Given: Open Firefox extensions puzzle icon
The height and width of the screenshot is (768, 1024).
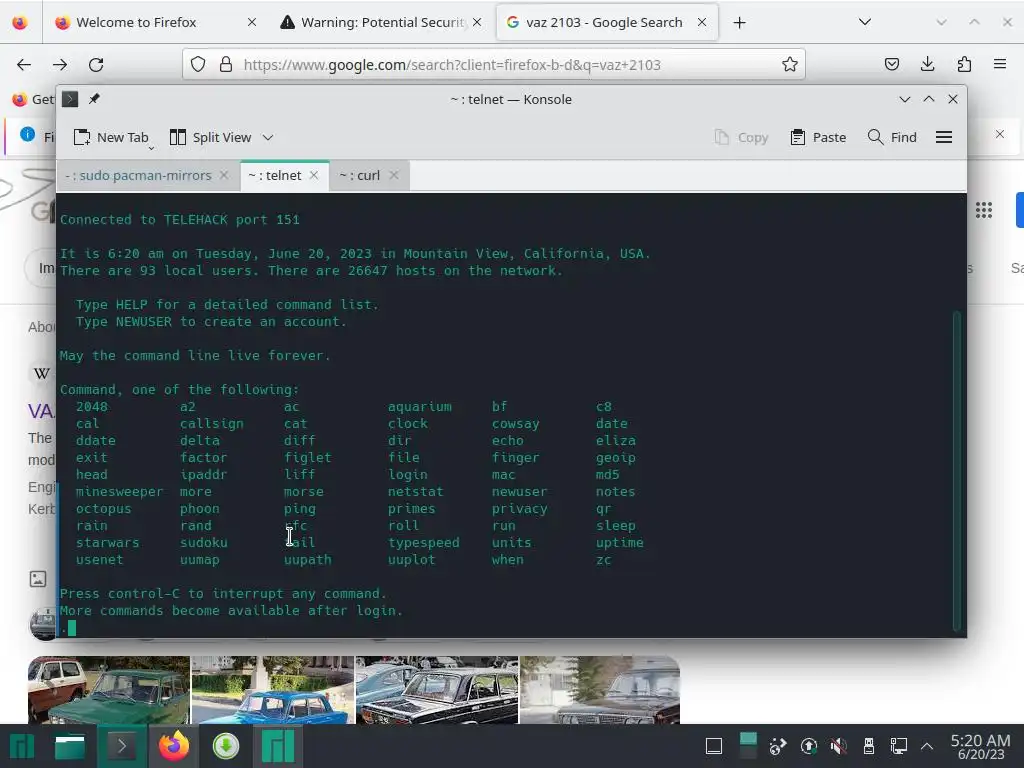Looking at the screenshot, I should click(x=964, y=64).
